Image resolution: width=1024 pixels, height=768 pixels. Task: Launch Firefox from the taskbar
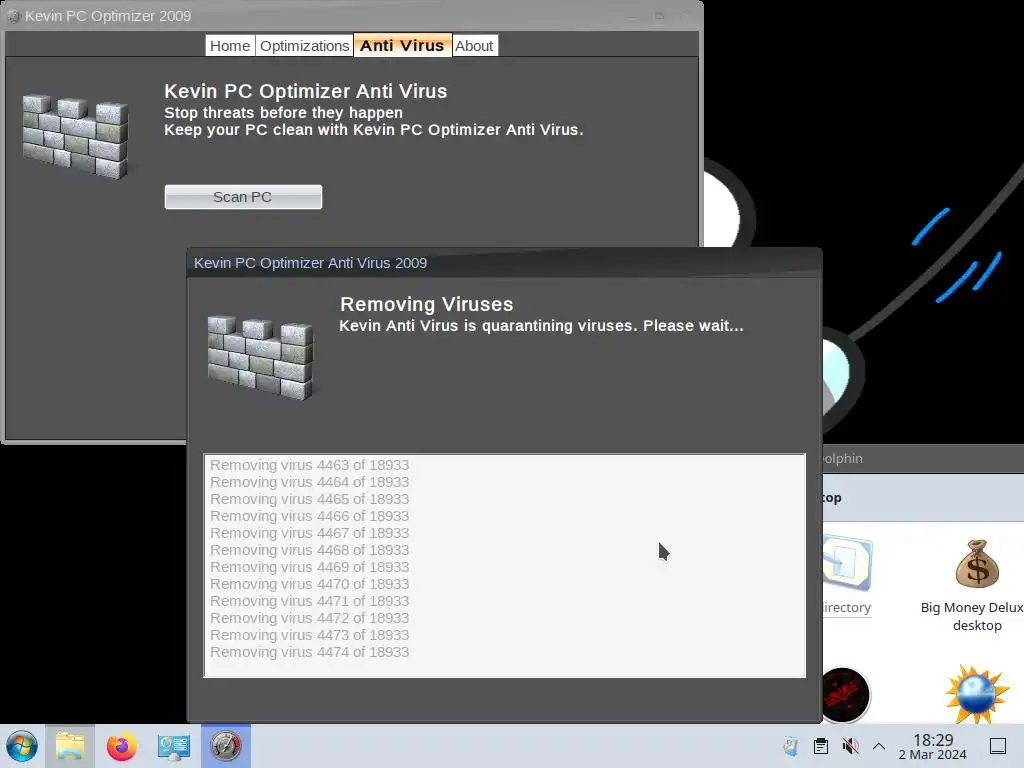tap(121, 746)
